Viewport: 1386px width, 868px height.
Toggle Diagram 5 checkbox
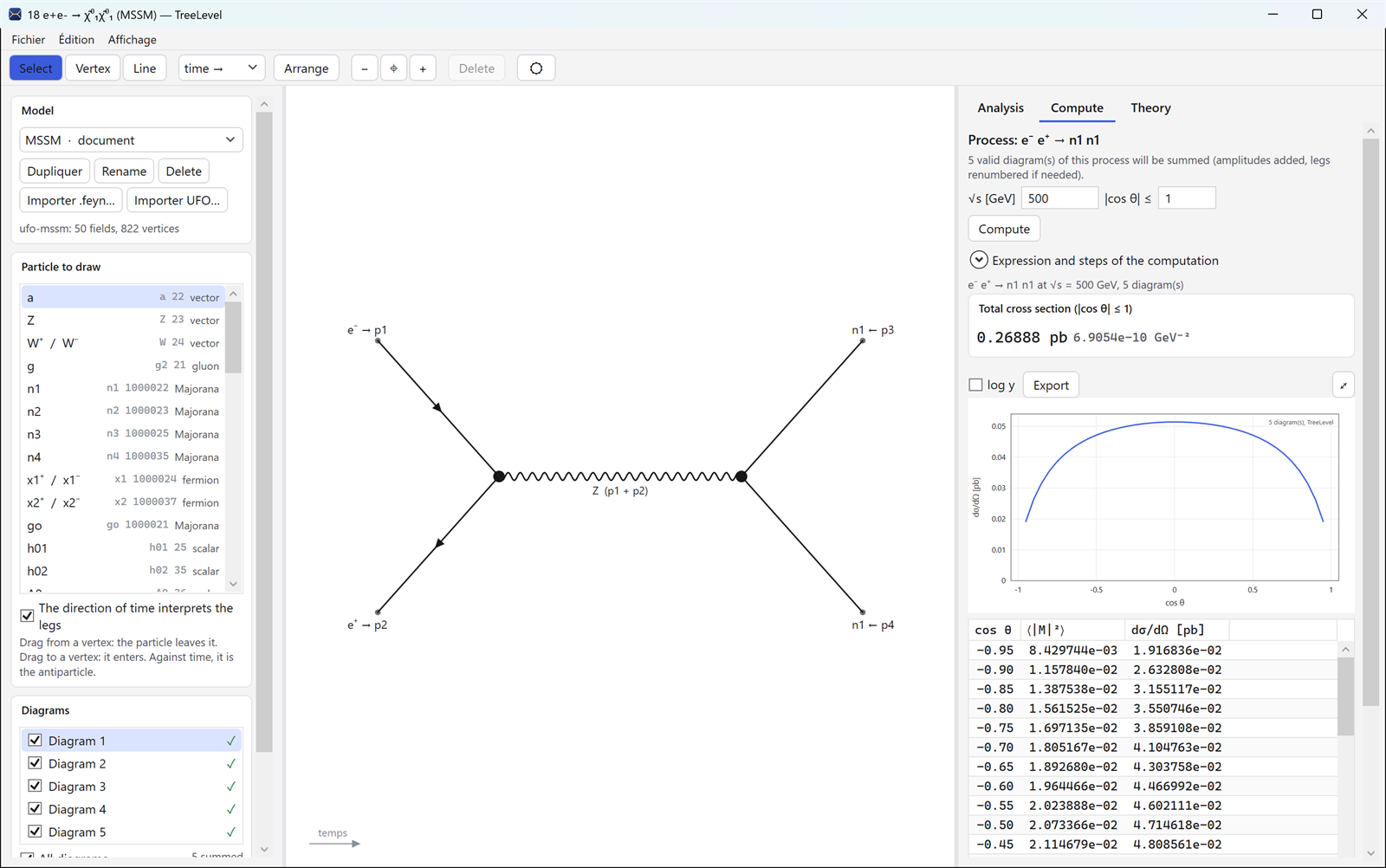pos(35,832)
